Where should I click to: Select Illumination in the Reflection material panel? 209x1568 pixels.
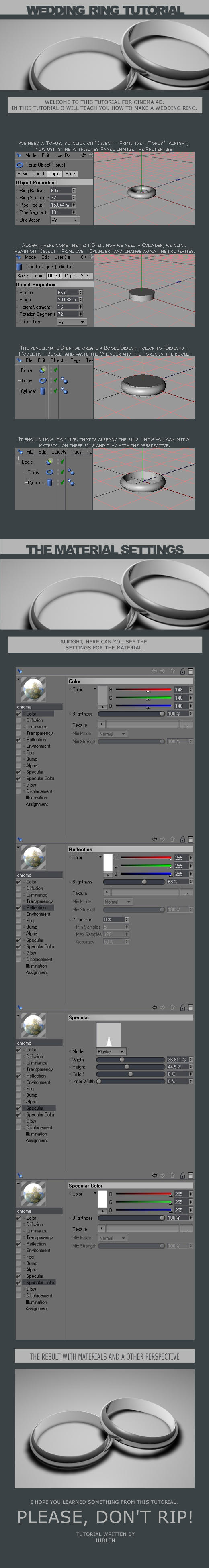coord(37,965)
